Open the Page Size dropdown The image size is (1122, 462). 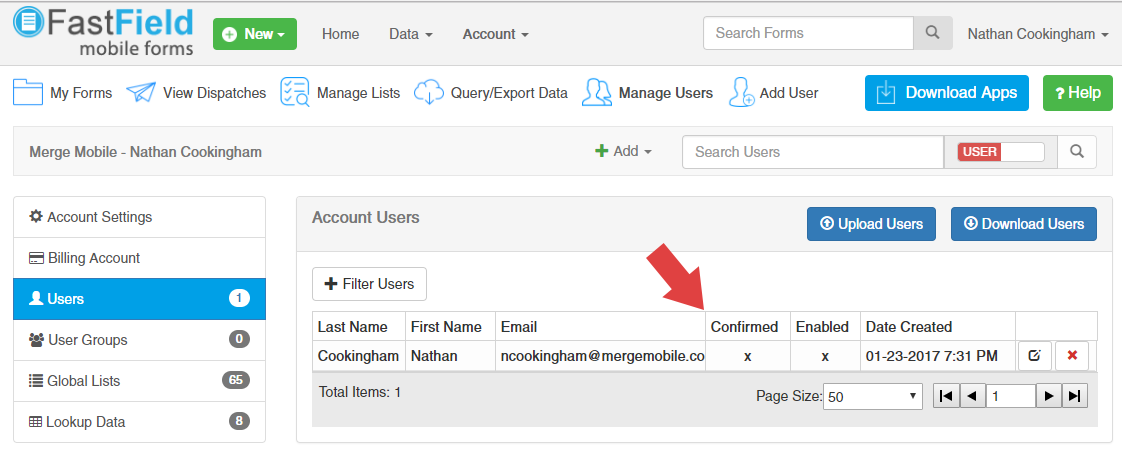pyautogui.click(x=873, y=396)
